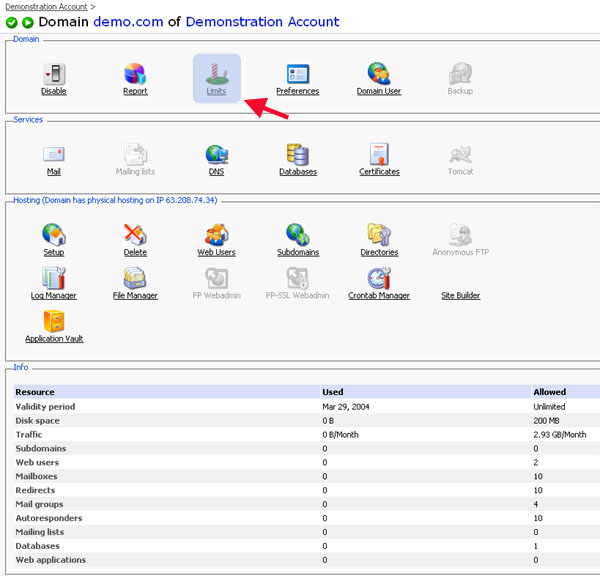Open the Directories folder icon

pos(379,234)
